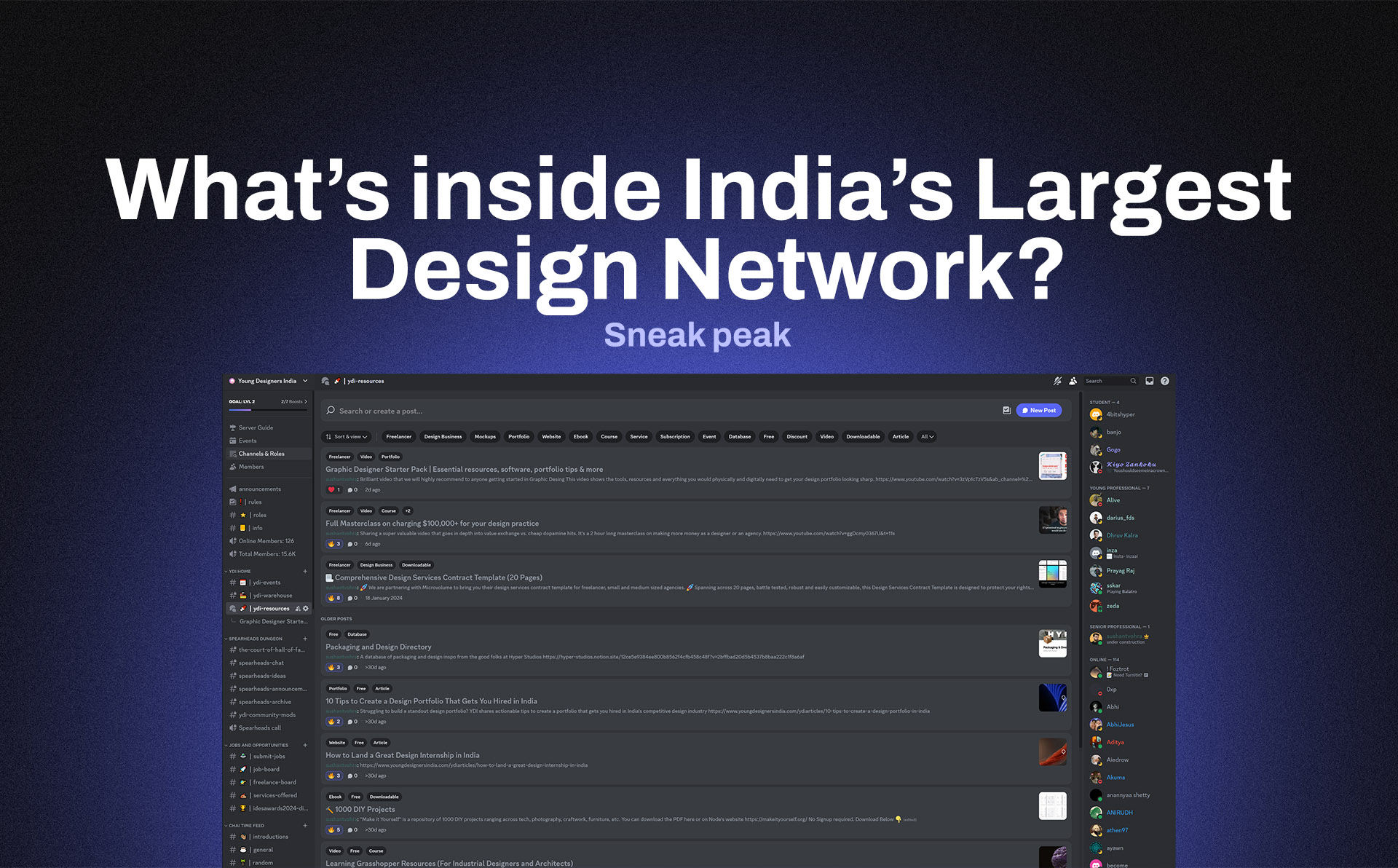Toggle the Downloadable tag filter

863,437
